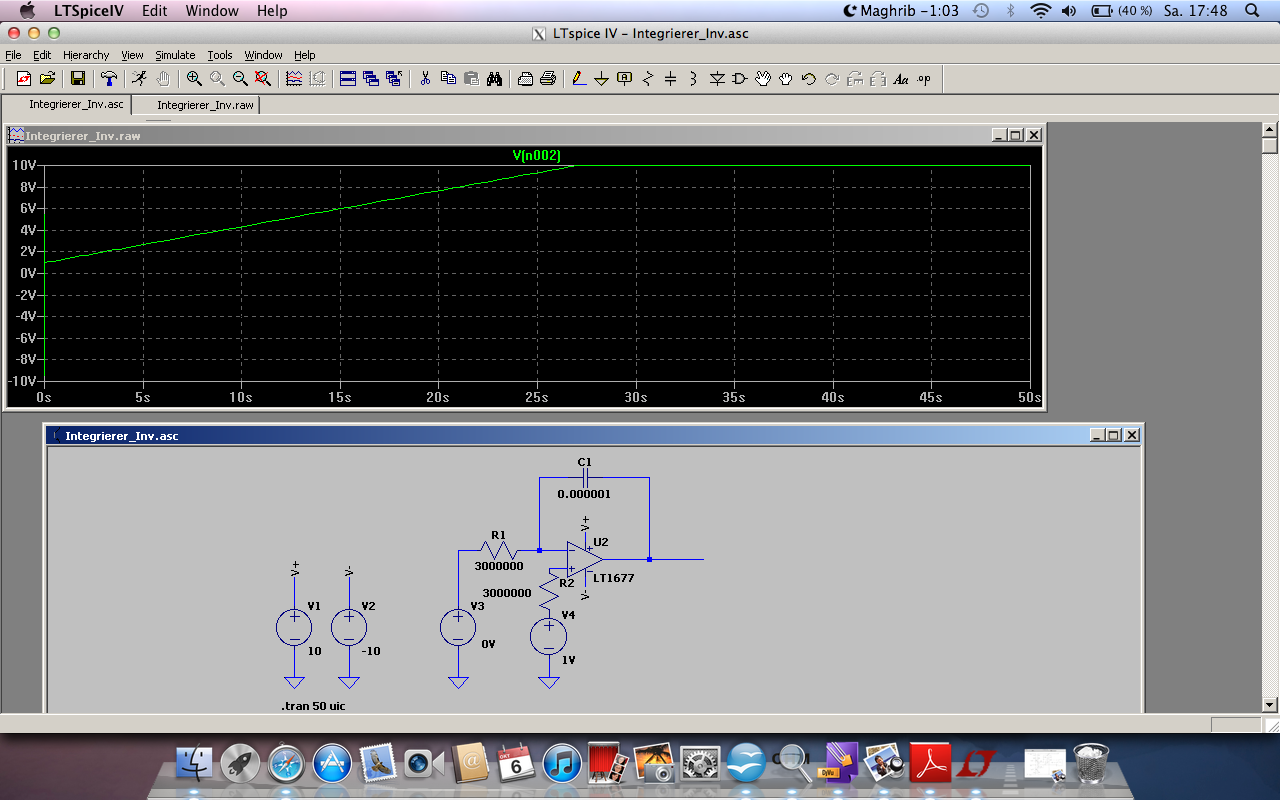Viewport: 1280px width, 800px height.
Task: Open Finder from the Dock
Action: pyautogui.click(x=194, y=763)
